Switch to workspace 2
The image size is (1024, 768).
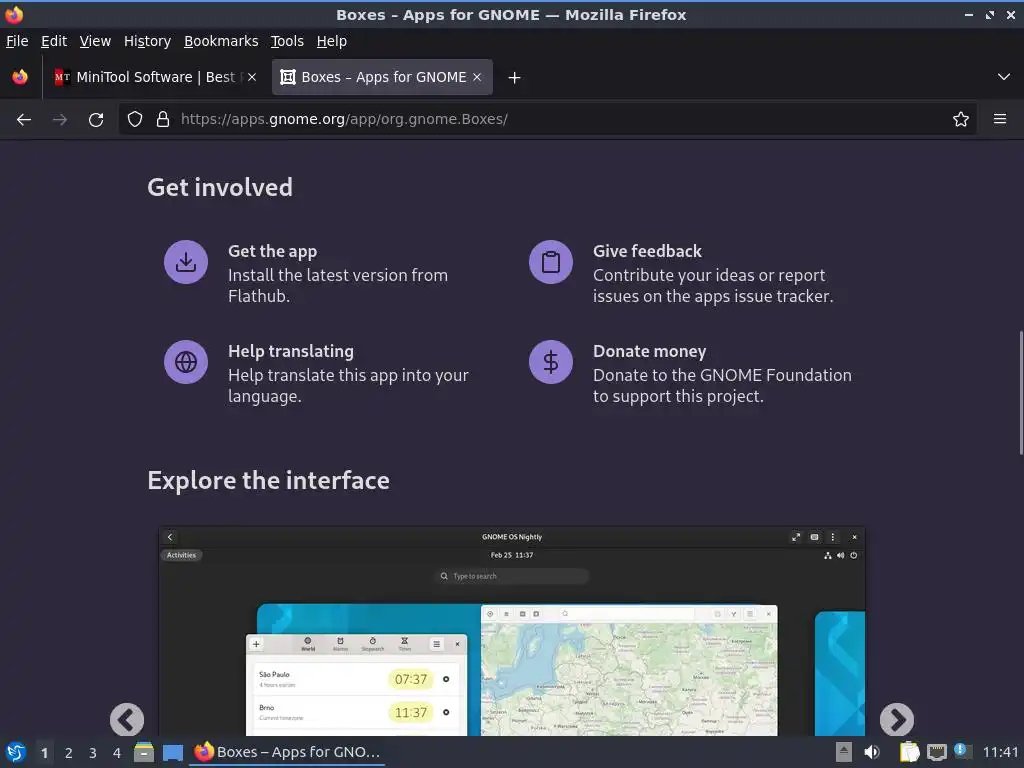[69, 753]
